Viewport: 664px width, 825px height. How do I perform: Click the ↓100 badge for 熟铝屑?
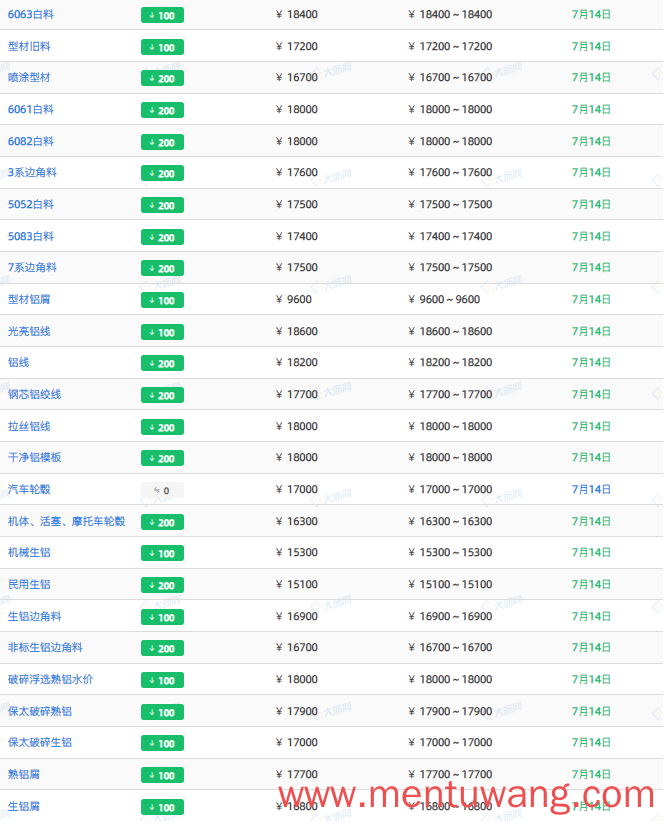pyautogui.click(x=162, y=776)
